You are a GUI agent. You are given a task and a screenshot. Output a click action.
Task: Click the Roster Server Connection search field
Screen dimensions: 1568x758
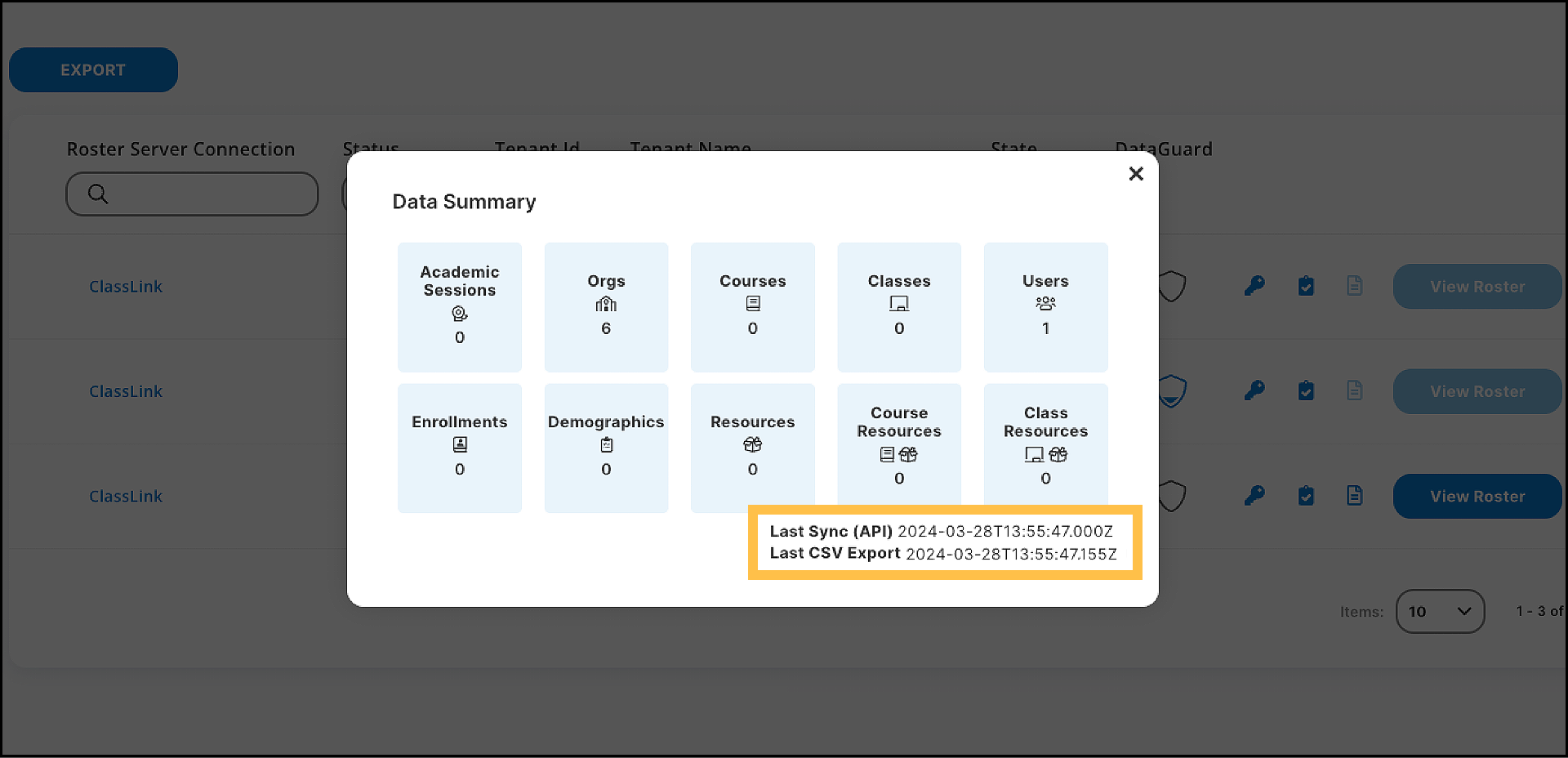192,194
